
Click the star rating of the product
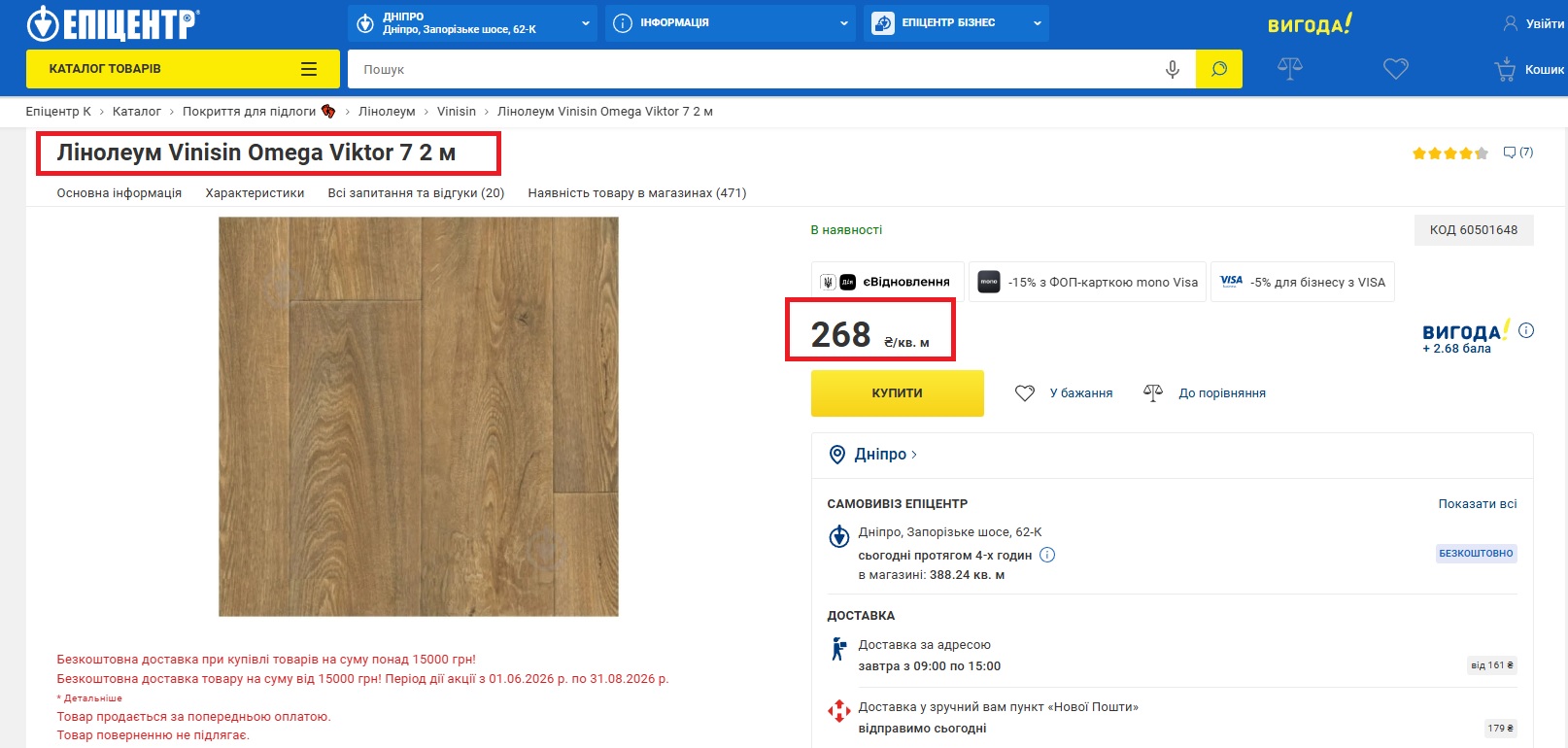1450,153
